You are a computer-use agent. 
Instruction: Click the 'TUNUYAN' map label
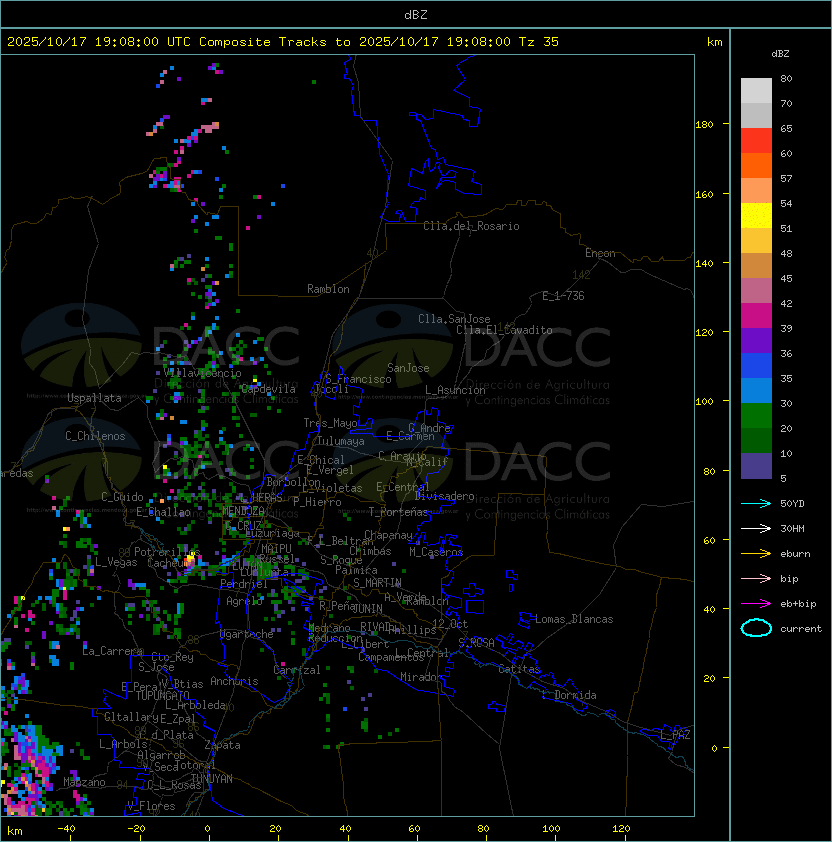point(212,779)
